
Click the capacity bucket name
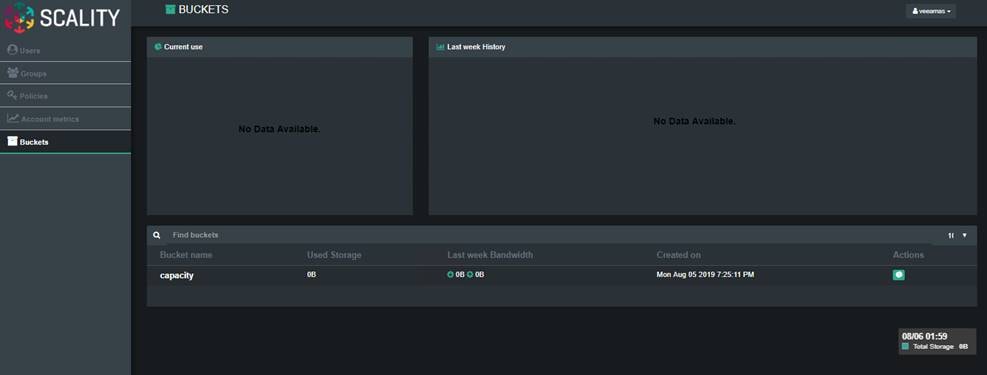coord(177,275)
